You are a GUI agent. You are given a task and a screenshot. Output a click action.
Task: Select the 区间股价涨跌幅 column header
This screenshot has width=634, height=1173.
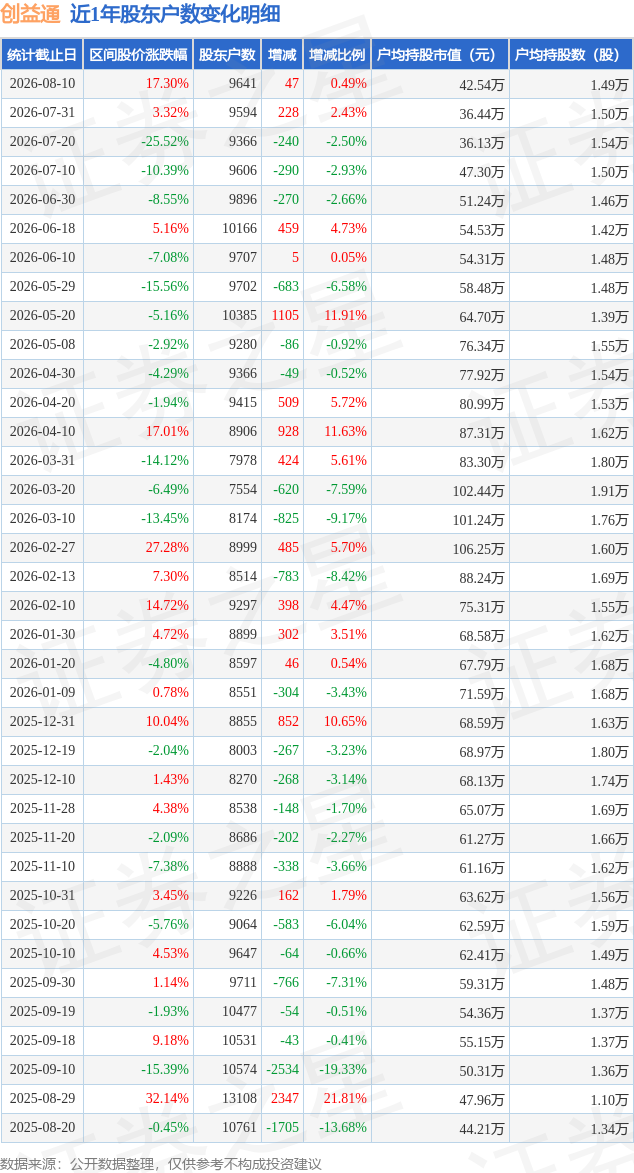[x=138, y=55]
